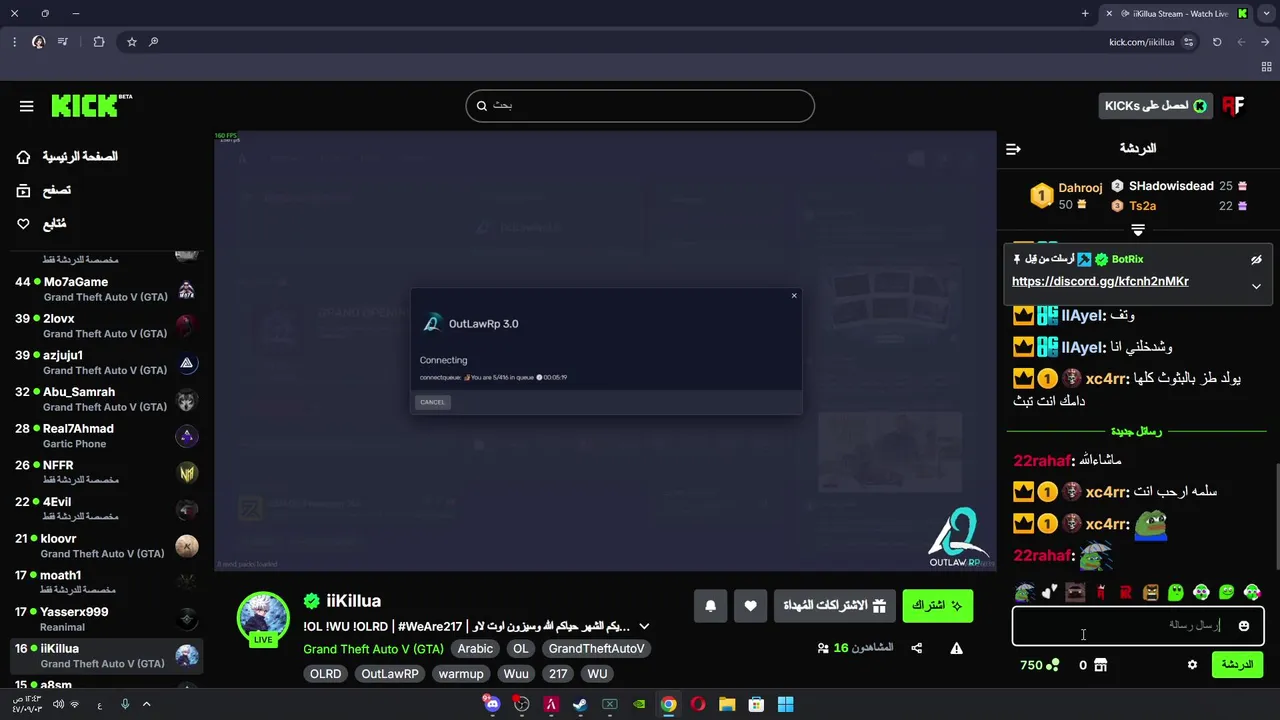
Task: Open azjuju1's channel in sidebar
Action: click(x=105, y=363)
